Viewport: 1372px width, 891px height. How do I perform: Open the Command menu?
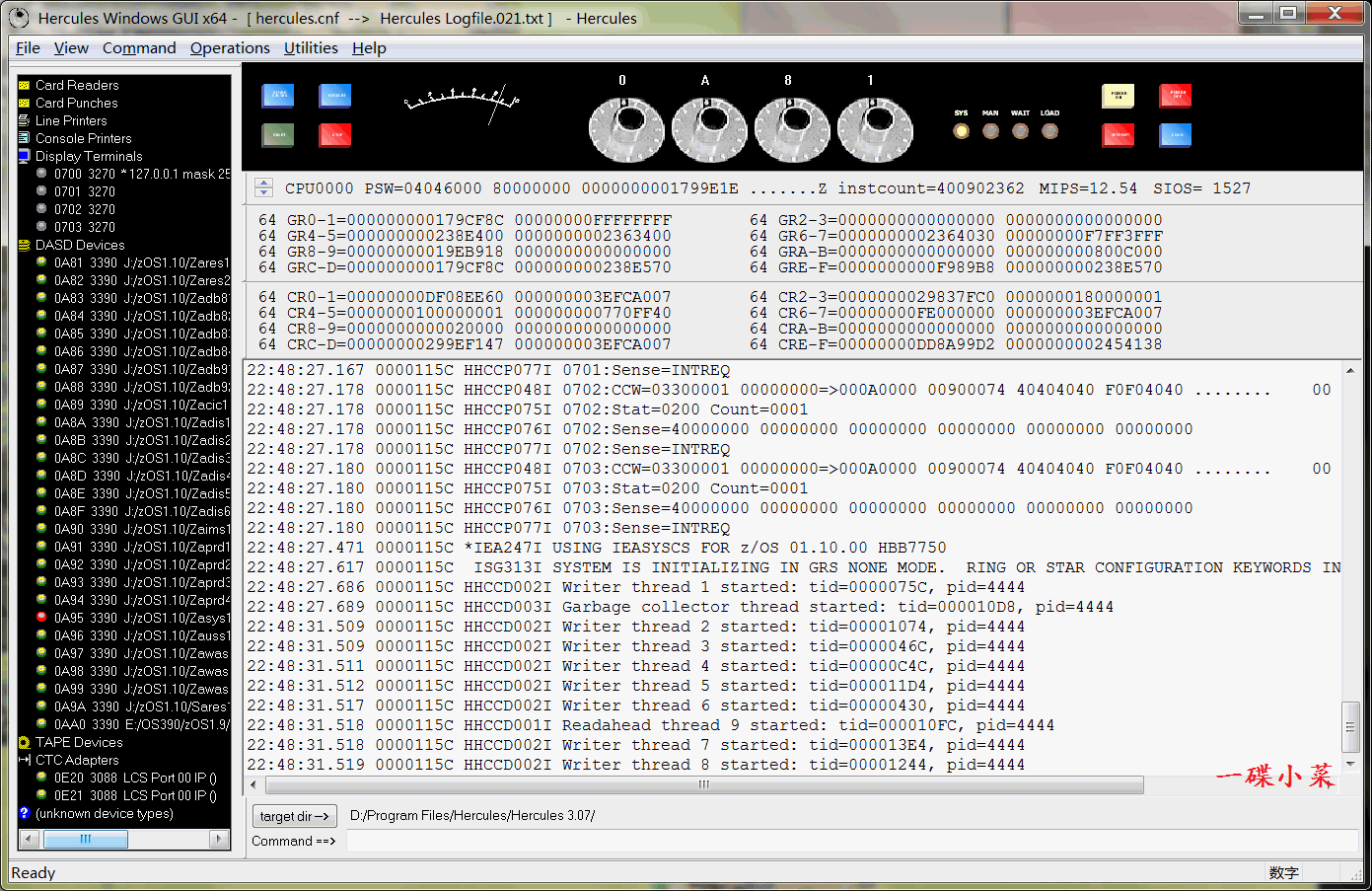(x=139, y=47)
